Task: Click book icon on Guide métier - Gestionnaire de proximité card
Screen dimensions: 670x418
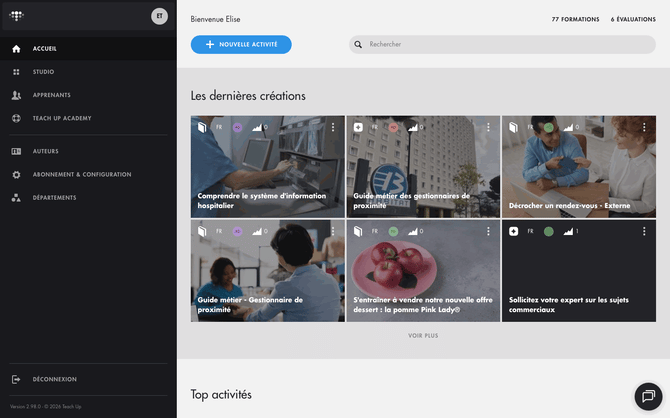Action: tap(202, 231)
